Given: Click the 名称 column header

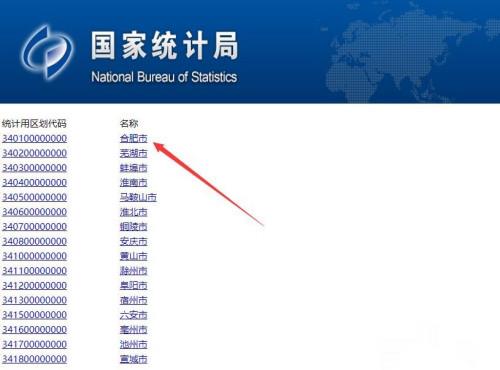Looking at the screenshot, I should [129, 124].
